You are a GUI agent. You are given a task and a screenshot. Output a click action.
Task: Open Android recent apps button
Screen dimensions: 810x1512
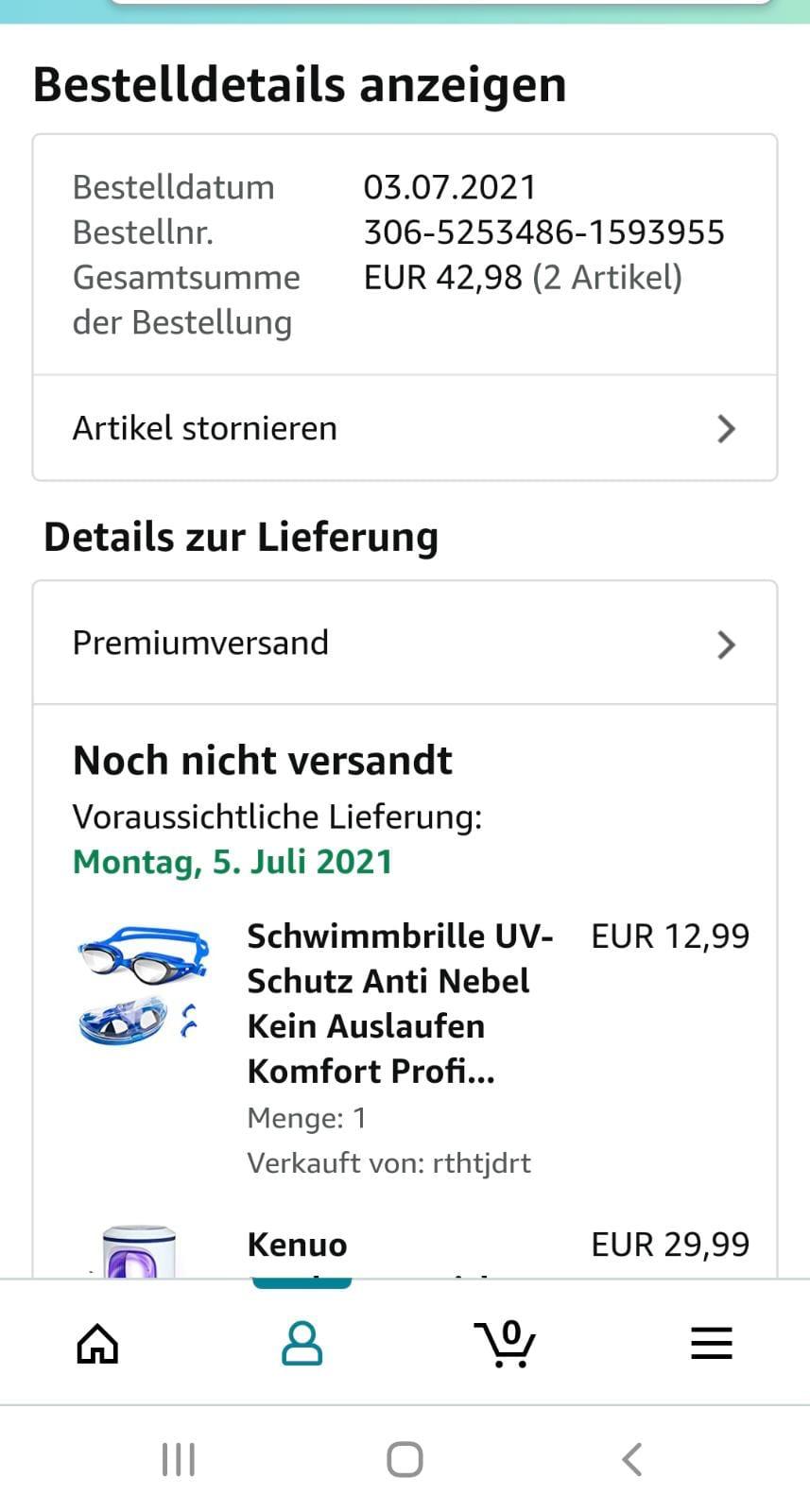click(x=178, y=1459)
